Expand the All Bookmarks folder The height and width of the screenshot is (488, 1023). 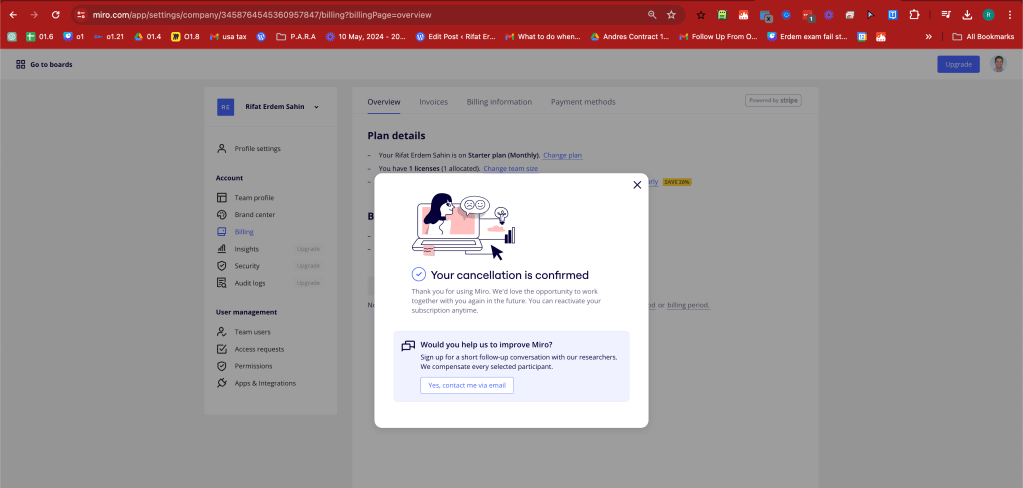coord(983,37)
